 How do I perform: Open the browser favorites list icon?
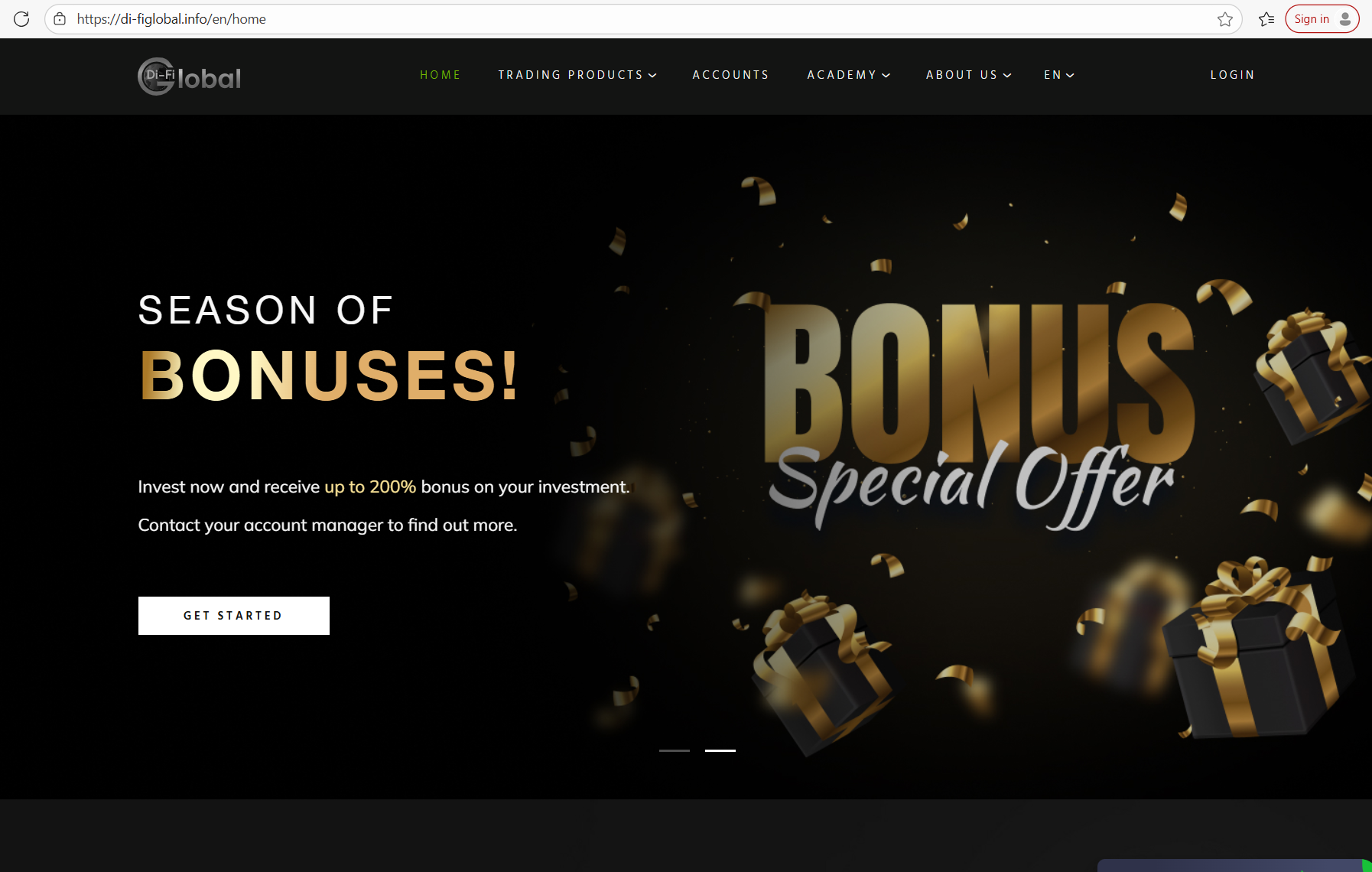(x=1266, y=19)
